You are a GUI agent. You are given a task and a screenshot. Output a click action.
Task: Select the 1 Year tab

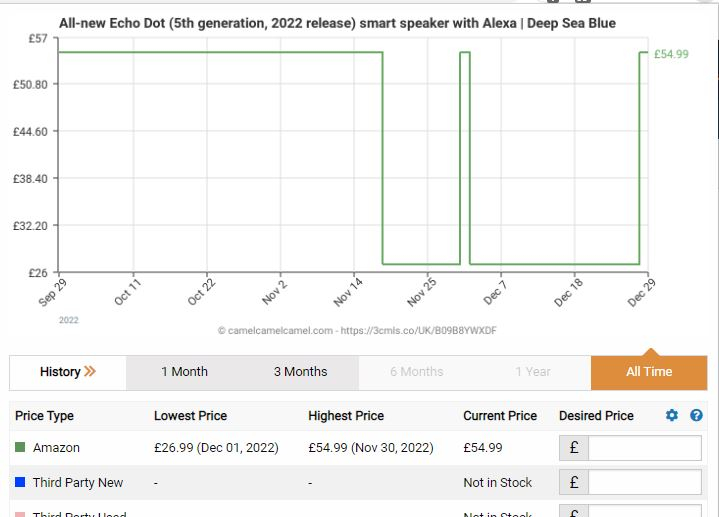pos(533,372)
